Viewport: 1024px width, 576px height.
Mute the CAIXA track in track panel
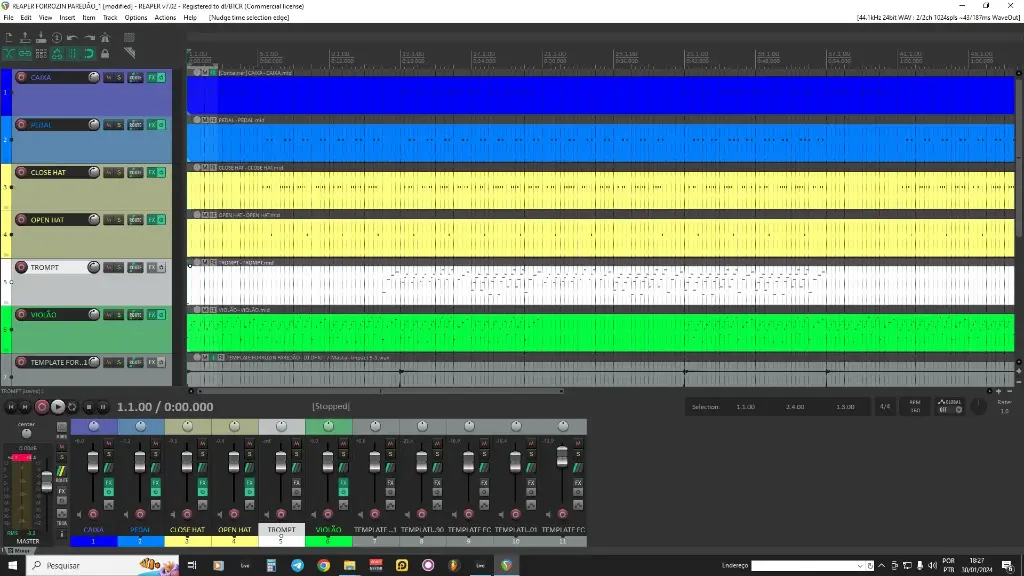coord(109,78)
